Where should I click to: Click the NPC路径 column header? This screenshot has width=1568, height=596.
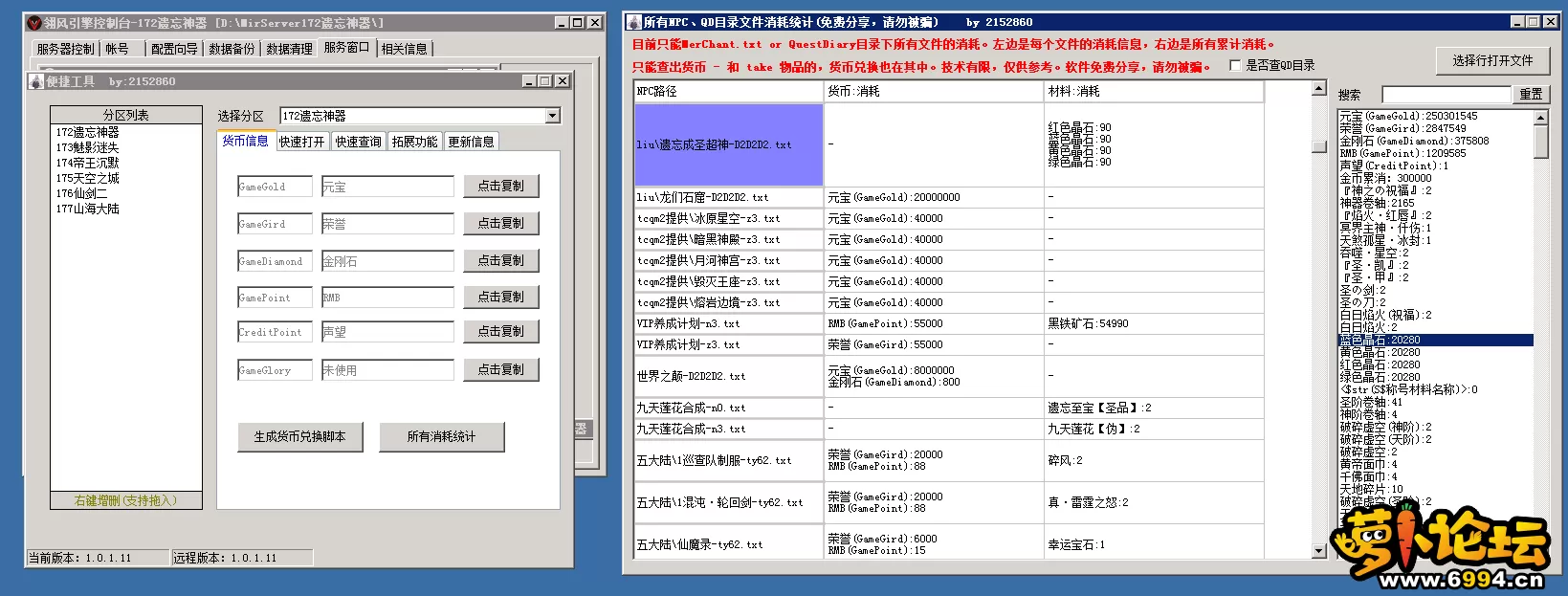729,92
